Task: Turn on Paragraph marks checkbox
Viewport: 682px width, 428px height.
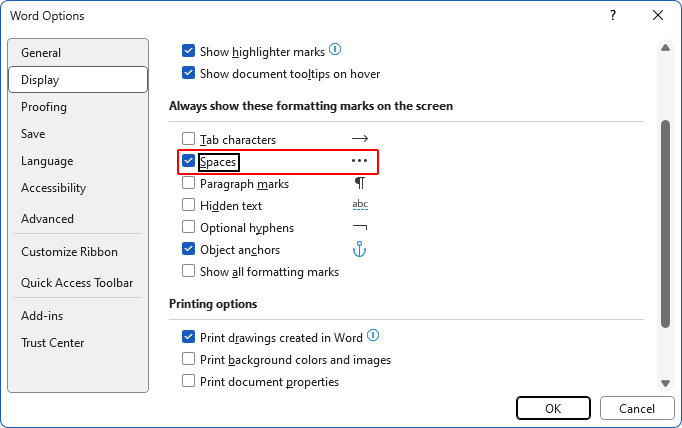Action: click(x=188, y=183)
